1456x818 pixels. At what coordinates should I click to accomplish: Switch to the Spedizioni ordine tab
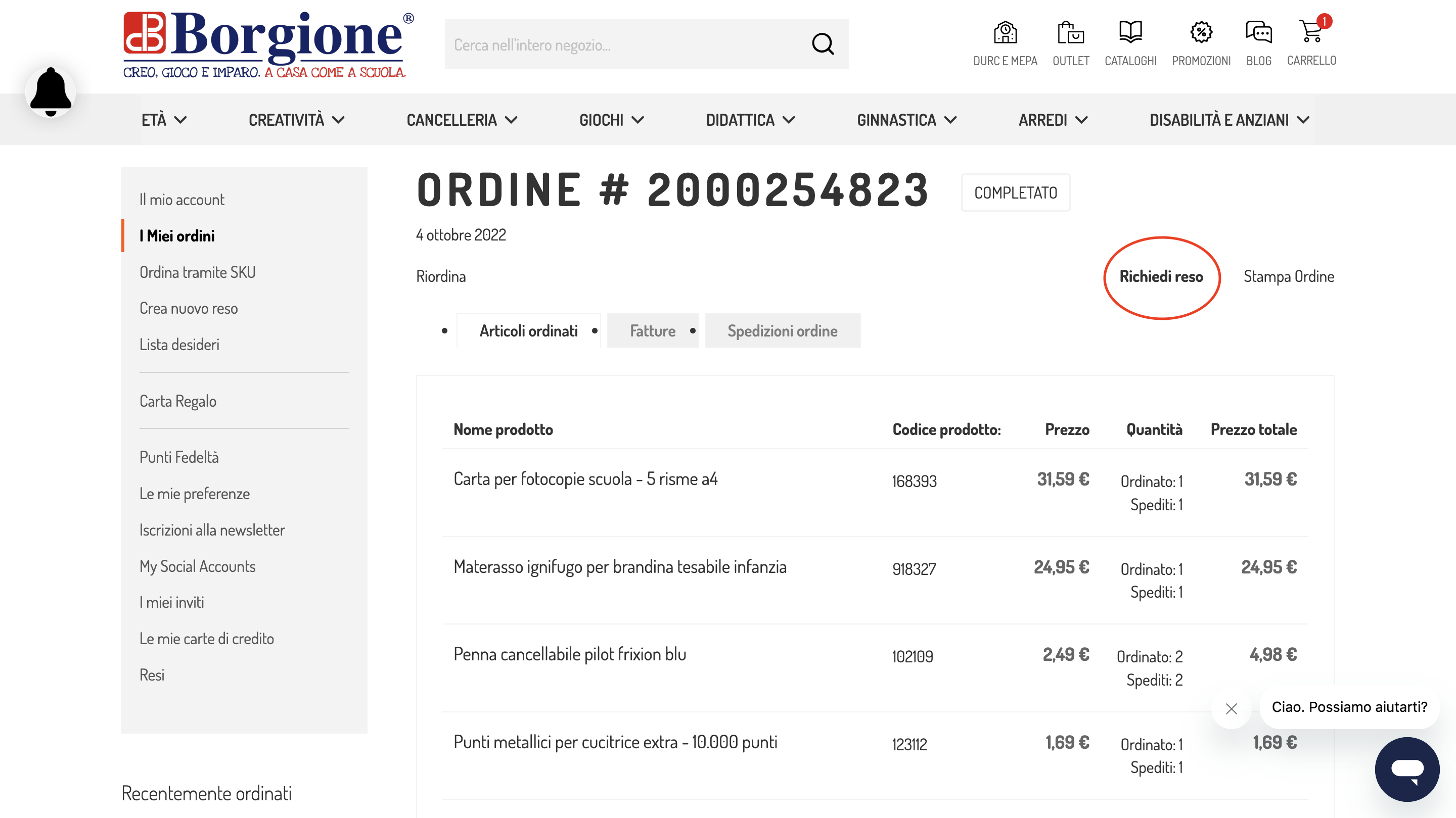pyautogui.click(x=782, y=330)
